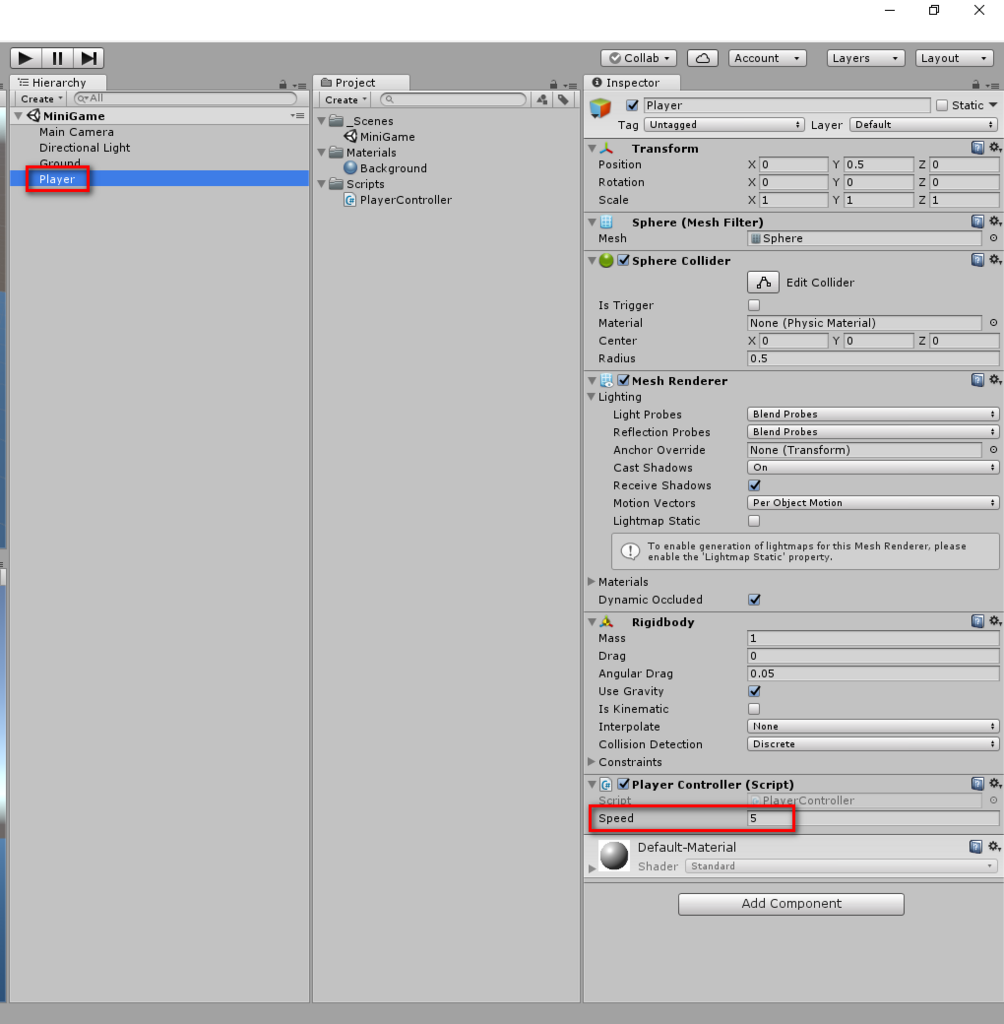
Task: Open Player Controller script gear menu
Action: pyautogui.click(x=994, y=784)
